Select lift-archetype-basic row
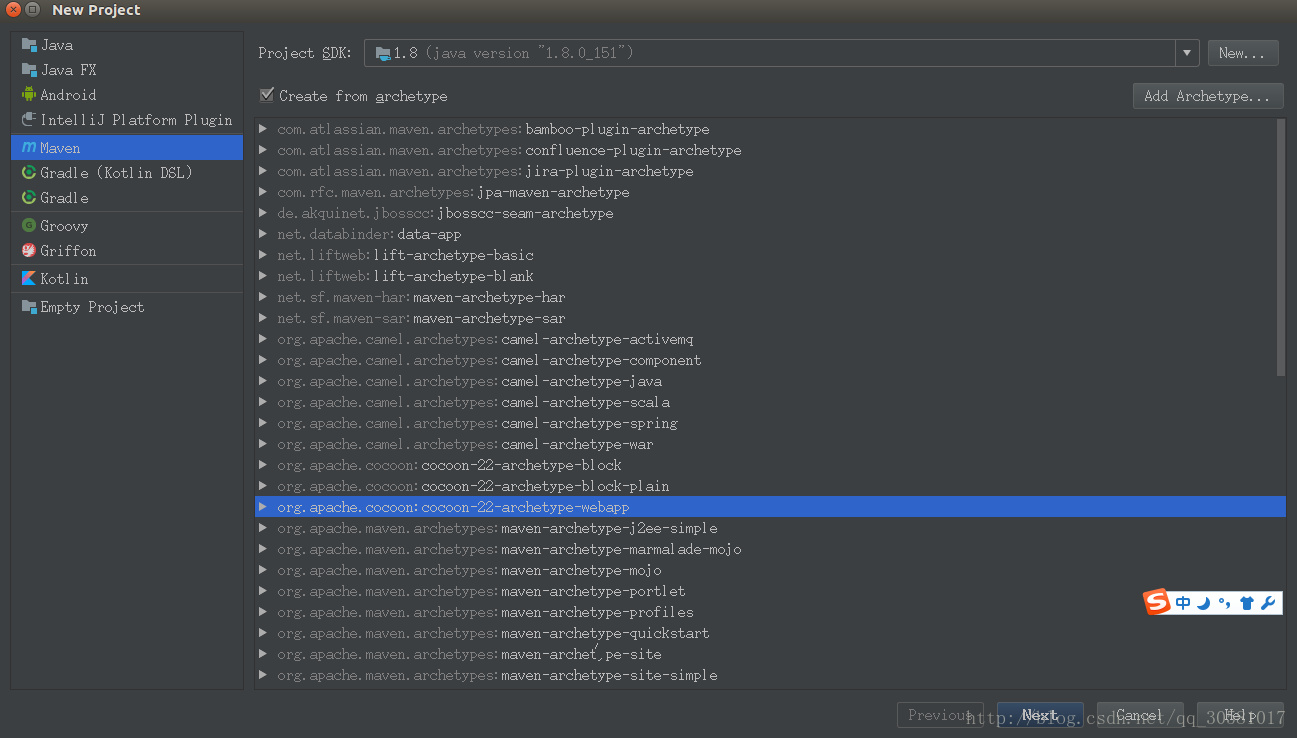 770,255
